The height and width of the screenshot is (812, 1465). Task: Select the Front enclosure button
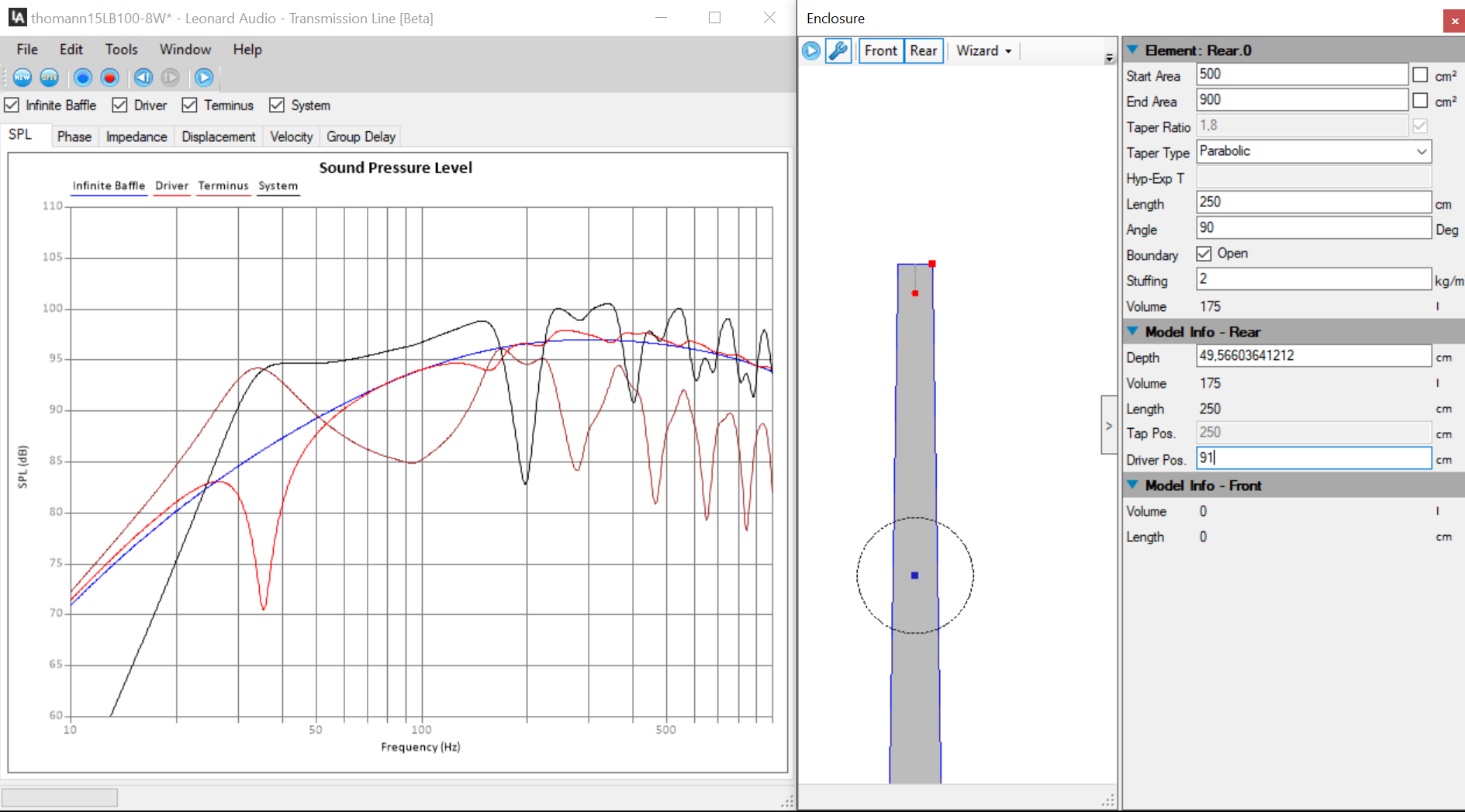tap(880, 51)
